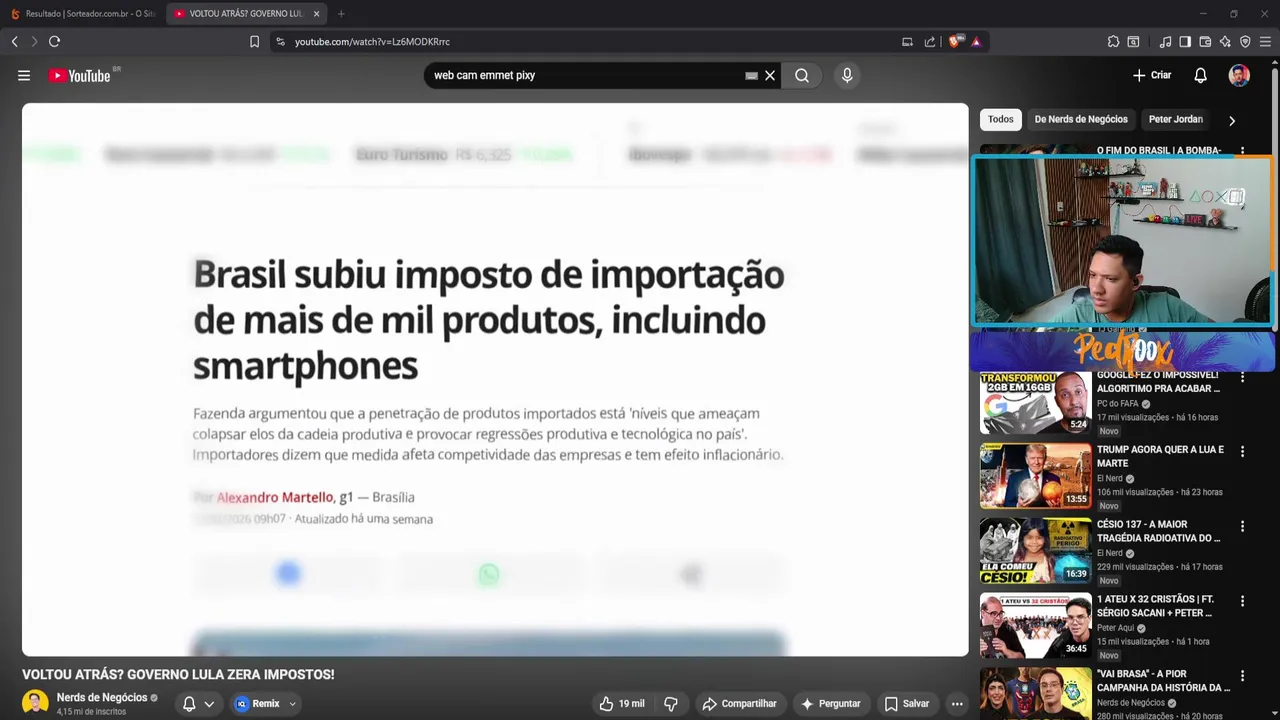Click the search magnifier button
1280x720 pixels.
pos(802,75)
